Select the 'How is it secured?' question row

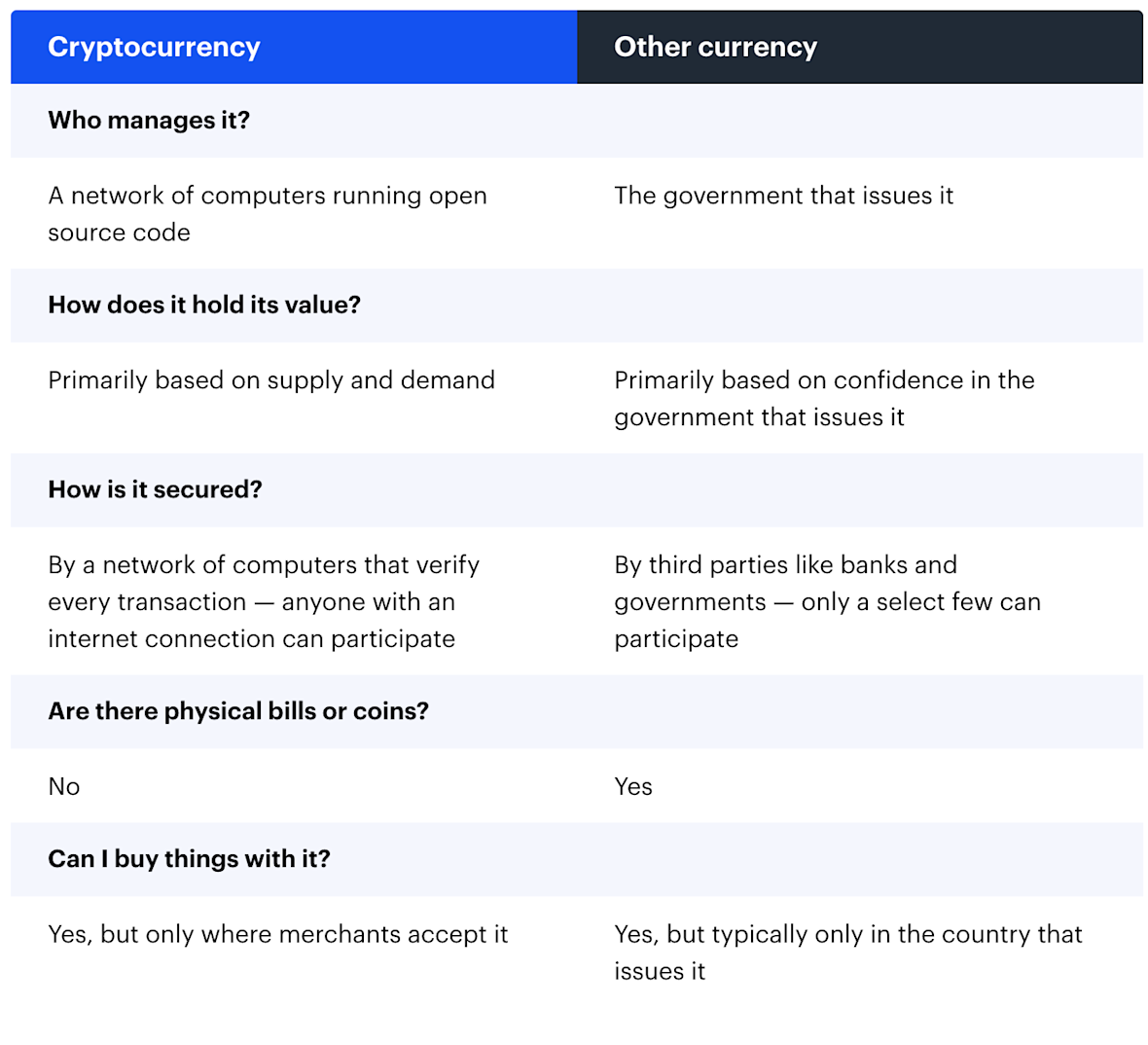pos(155,489)
